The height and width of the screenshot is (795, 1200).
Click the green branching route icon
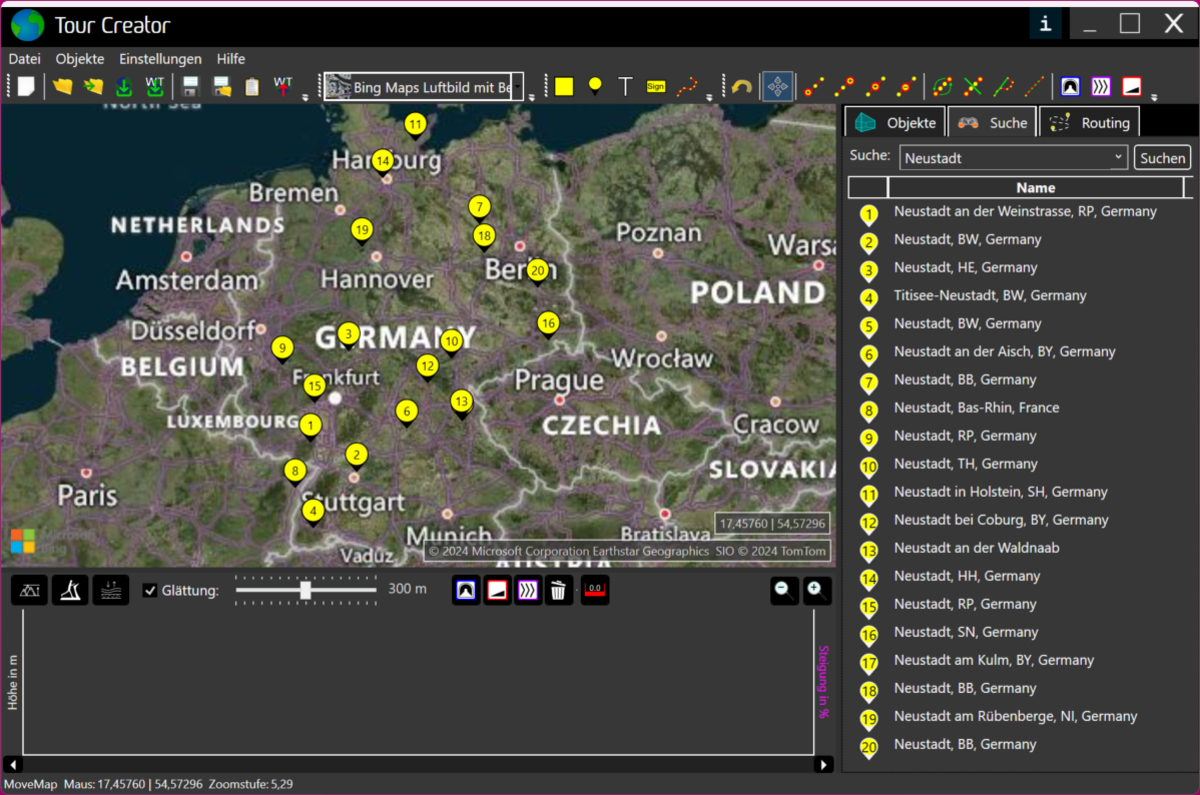tap(1004, 87)
